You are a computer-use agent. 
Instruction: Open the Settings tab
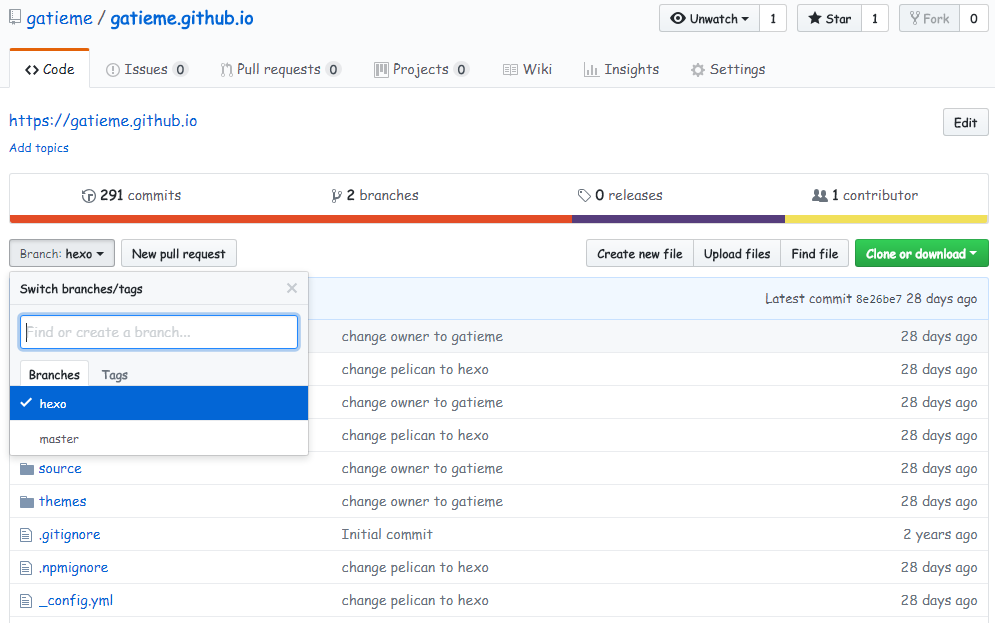click(728, 69)
